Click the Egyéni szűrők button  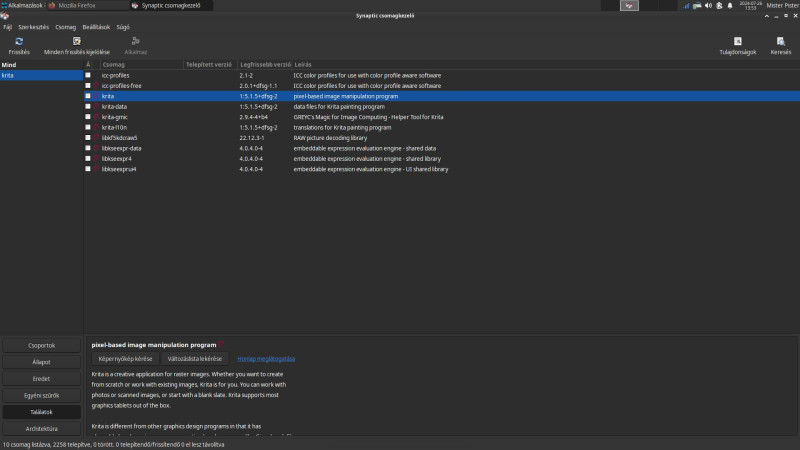coord(41,395)
